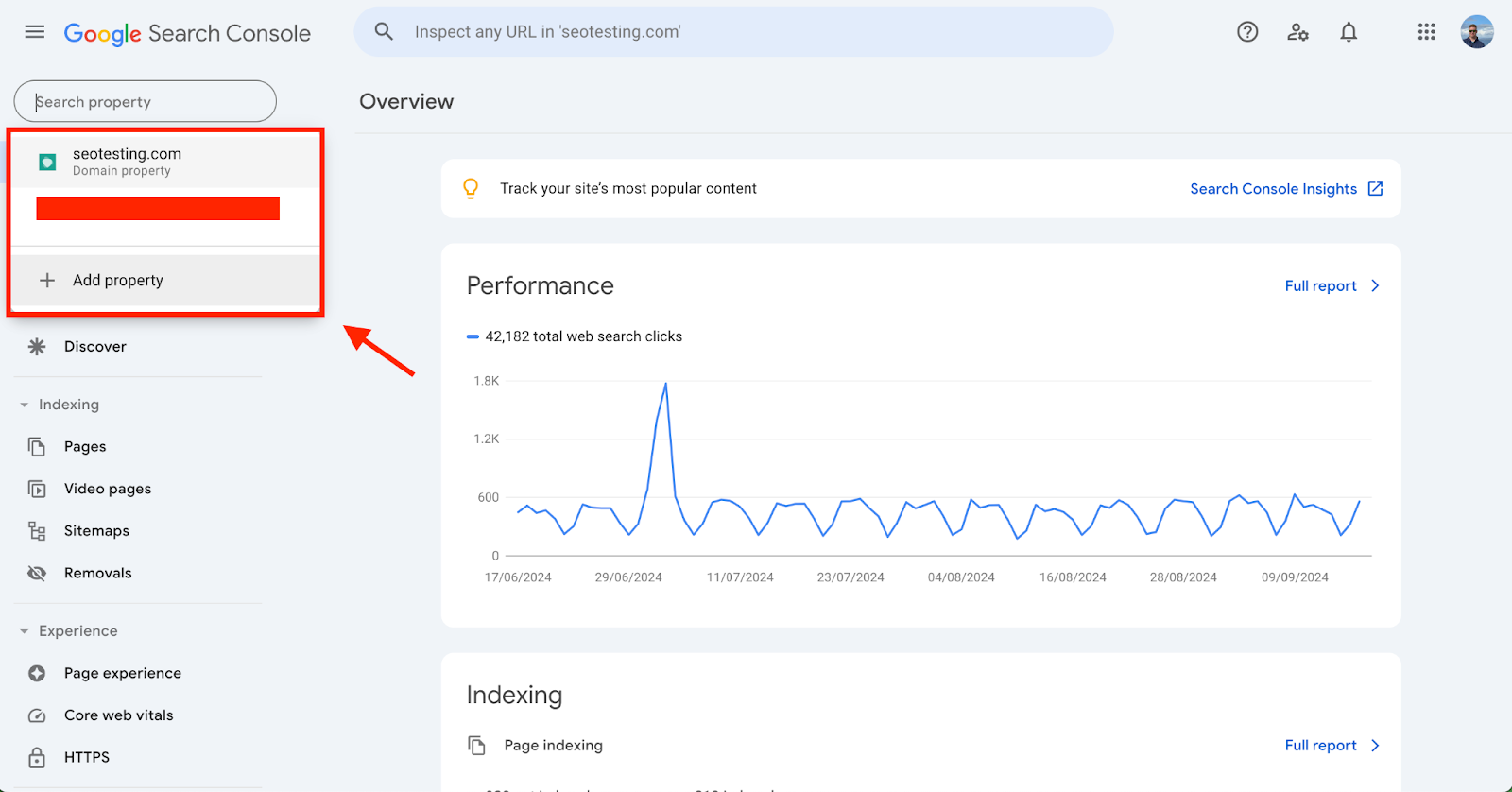This screenshot has height=792, width=1512.
Task: Click the Page indexing document icon
Action: pos(477,746)
